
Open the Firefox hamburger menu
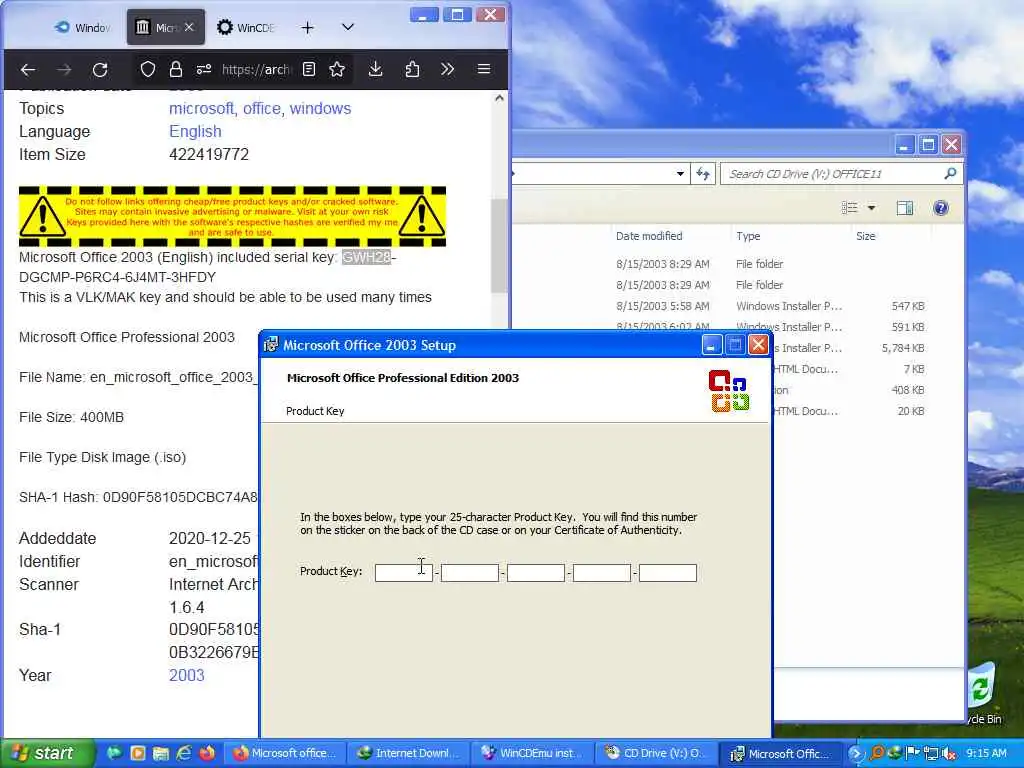tap(484, 69)
